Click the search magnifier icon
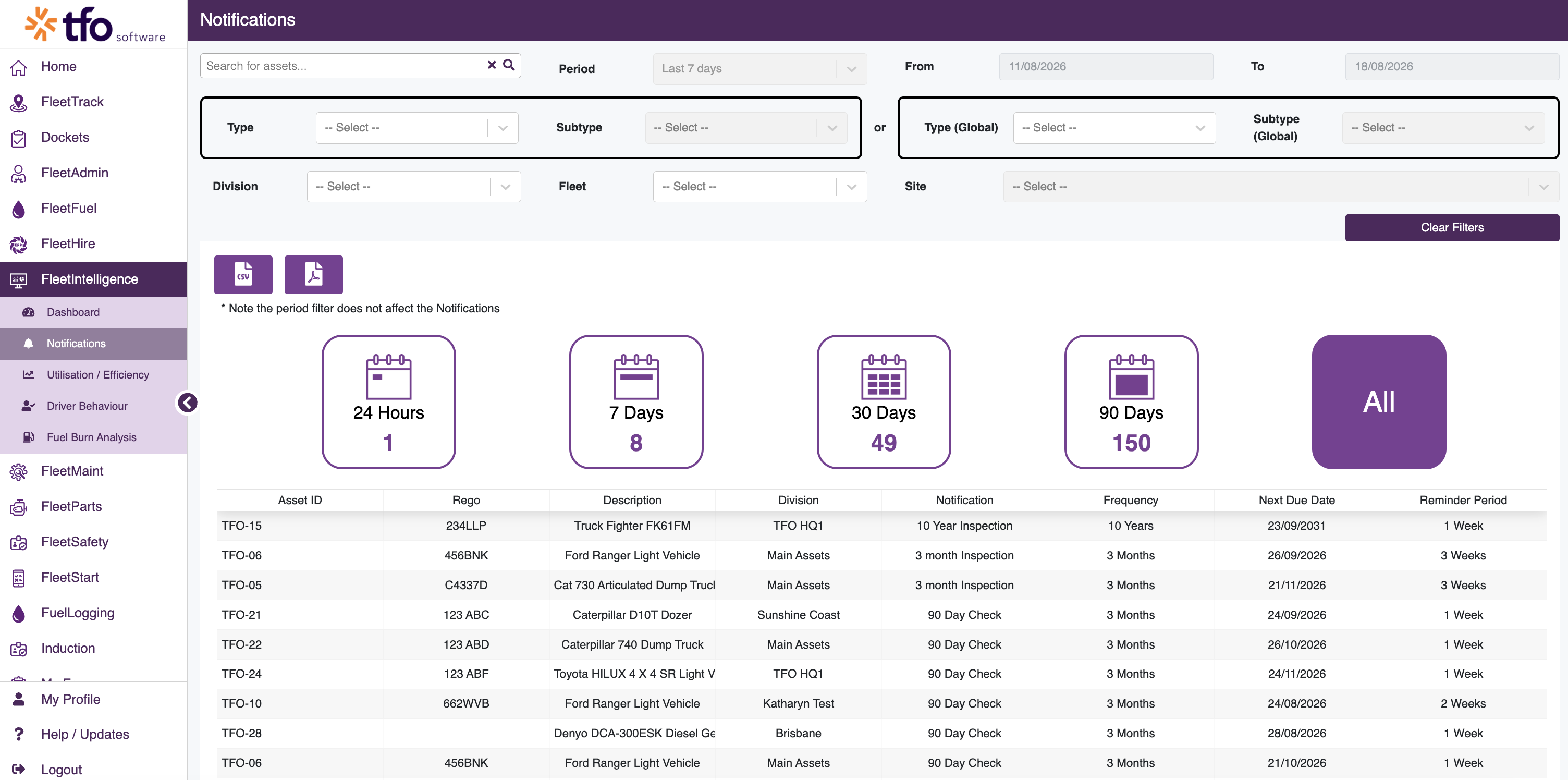 click(x=509, y=65)
